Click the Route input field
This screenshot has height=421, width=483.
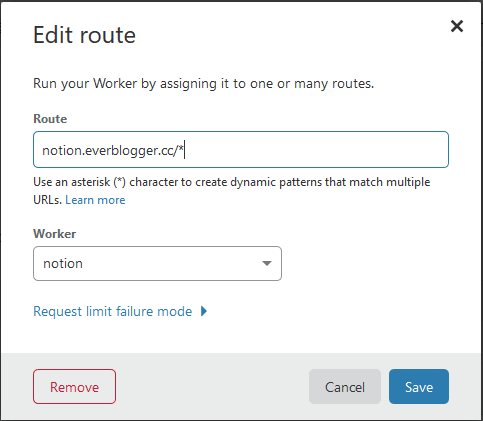[241, 150]
